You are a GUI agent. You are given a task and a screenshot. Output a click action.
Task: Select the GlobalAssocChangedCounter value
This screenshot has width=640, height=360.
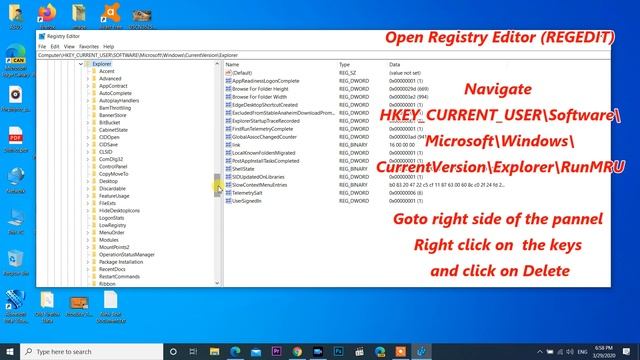(264, 137)
